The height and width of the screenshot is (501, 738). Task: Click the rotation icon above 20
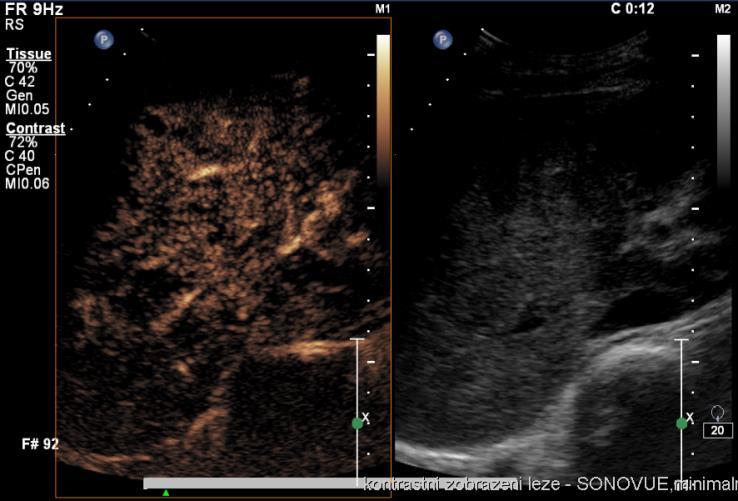(717, 413)
